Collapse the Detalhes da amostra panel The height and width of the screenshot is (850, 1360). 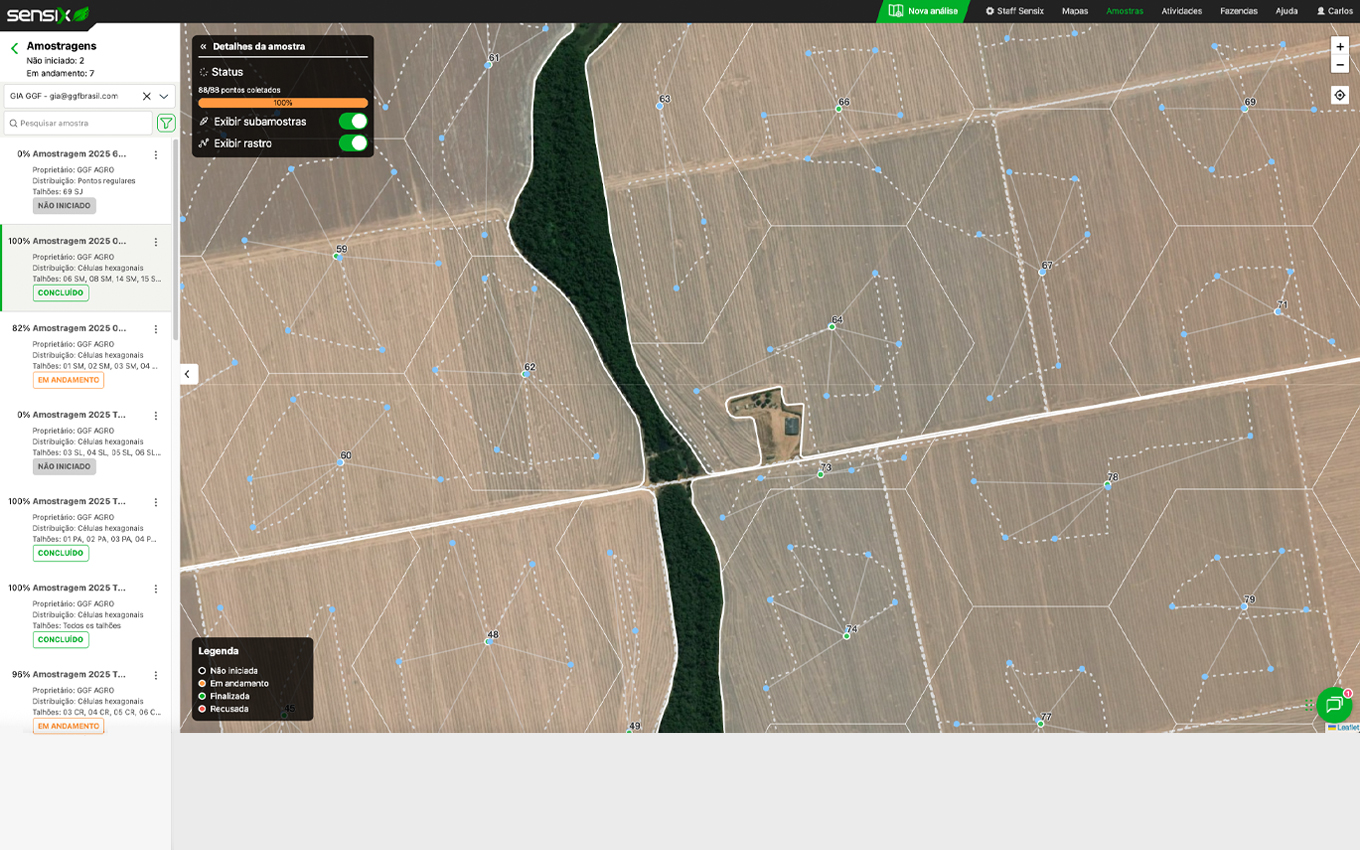point(203,47)
